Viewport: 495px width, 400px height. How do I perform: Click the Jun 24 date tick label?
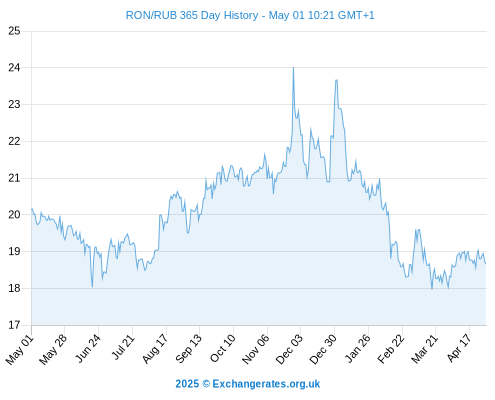(88, 348)
